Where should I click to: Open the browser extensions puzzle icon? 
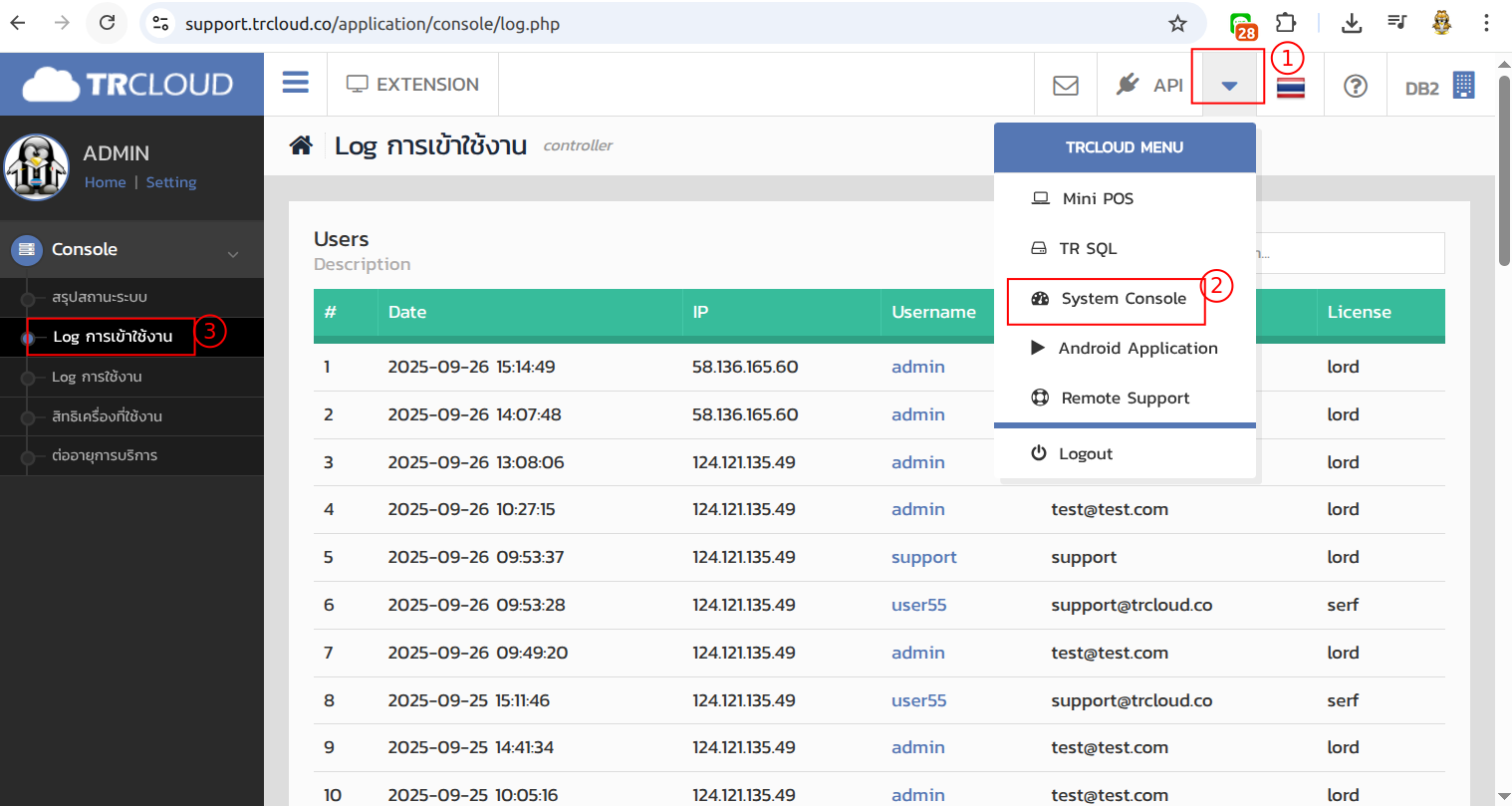click(x=1286, y=23)
